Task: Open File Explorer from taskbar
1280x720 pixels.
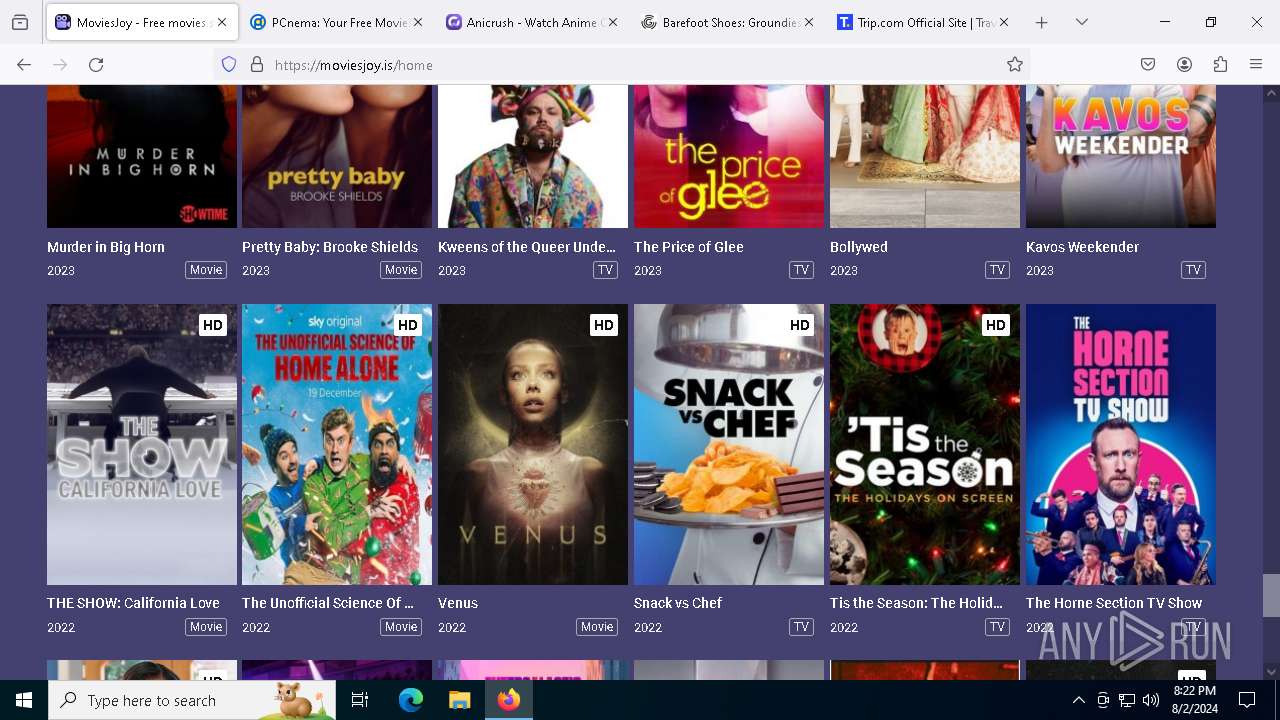Action: 459,700
